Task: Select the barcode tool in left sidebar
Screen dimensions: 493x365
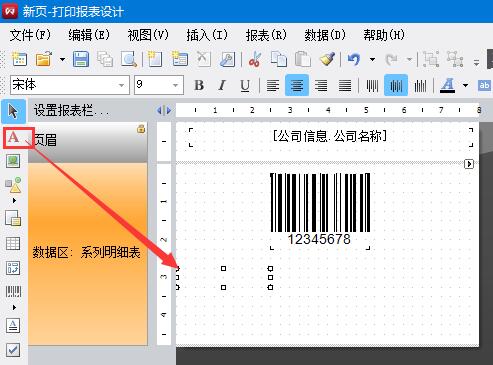Action: click(x=13, y=292)
